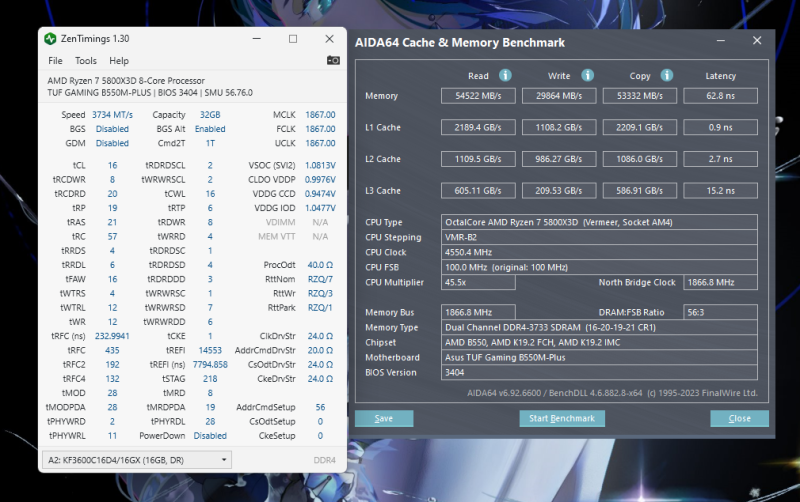Click the ZenTimings app logo icon
Screen dimensions: 800x502
(50, 39)
